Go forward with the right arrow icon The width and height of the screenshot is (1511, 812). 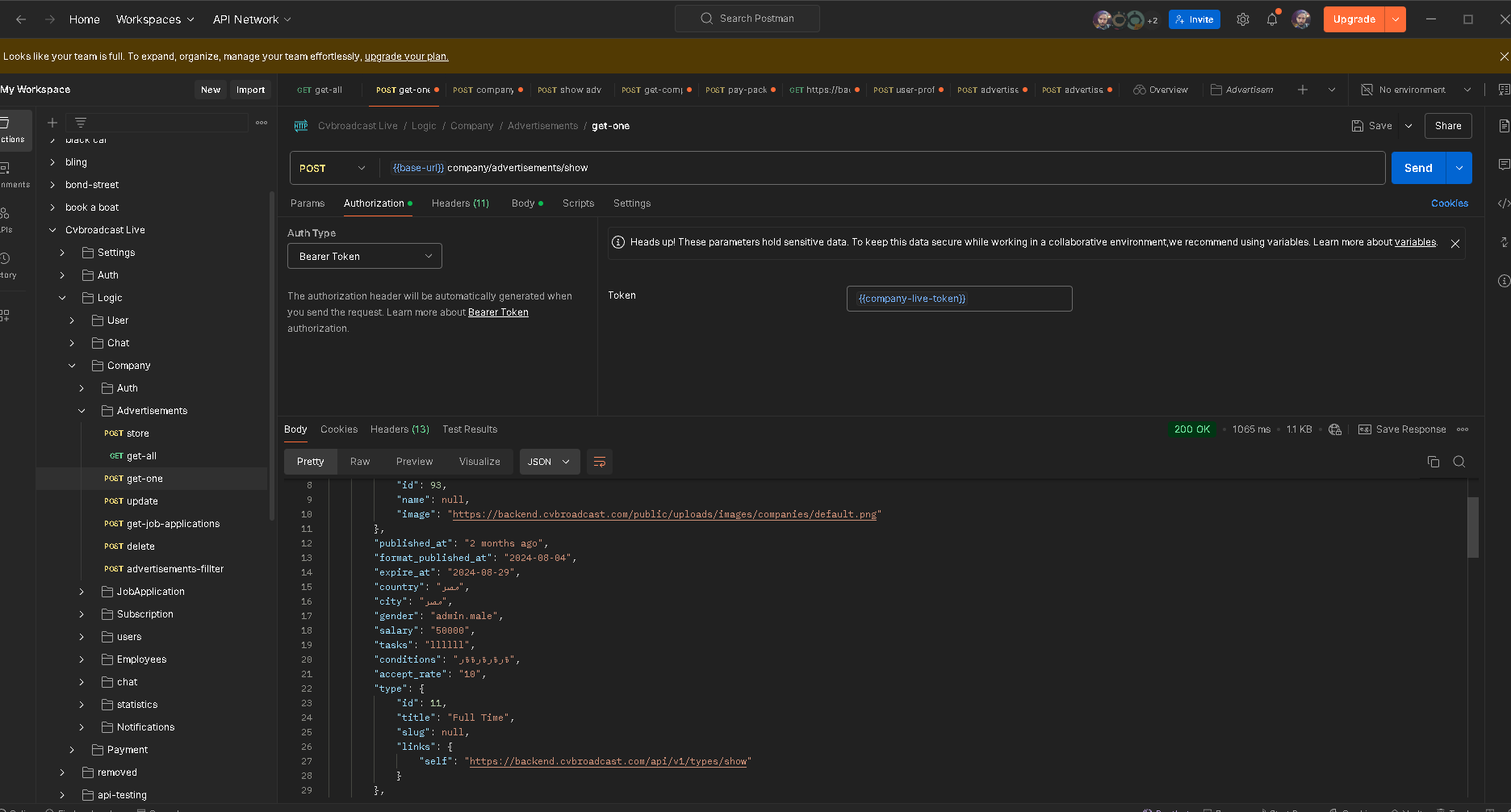coord(50,19)
